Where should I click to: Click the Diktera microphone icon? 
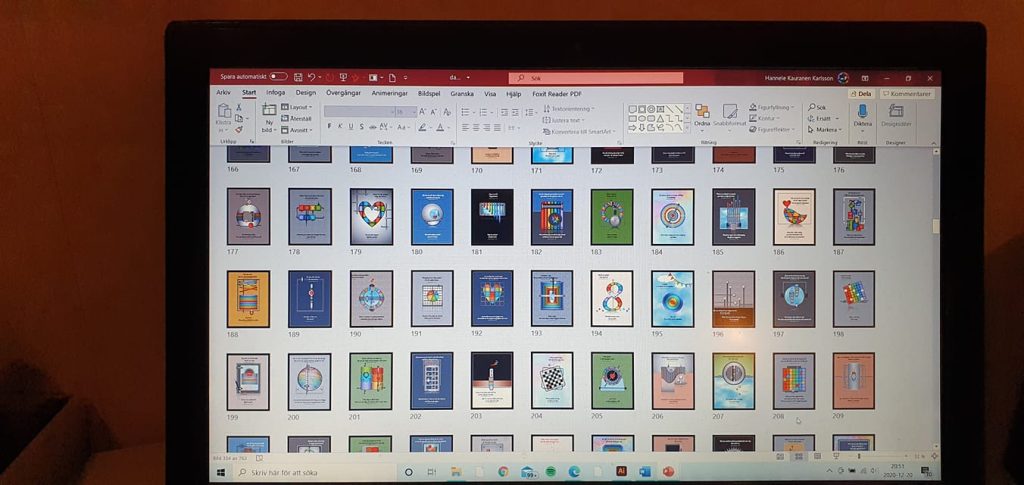(862, 111)
